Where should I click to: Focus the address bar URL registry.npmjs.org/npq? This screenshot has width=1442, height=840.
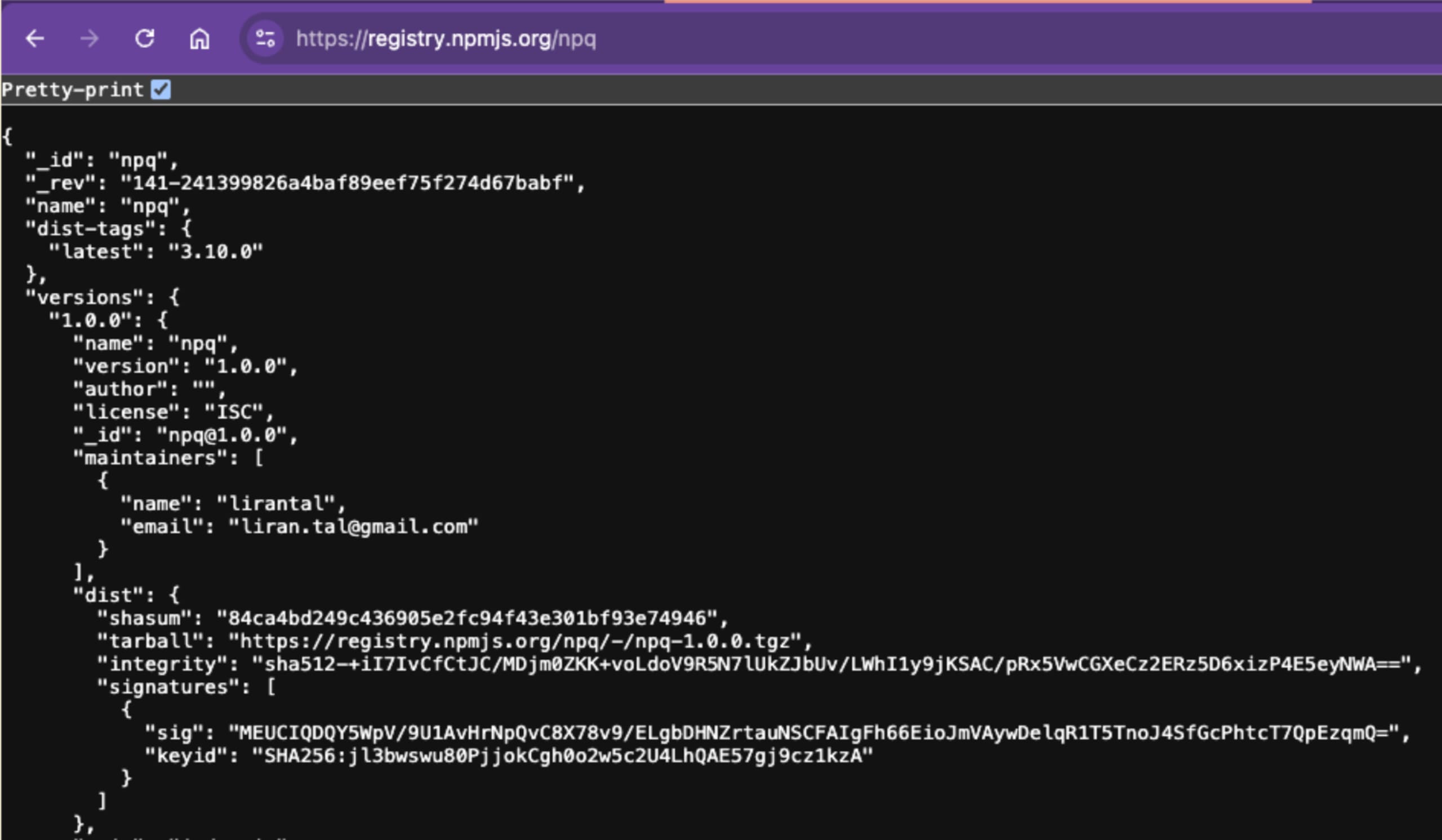[446, 39]
